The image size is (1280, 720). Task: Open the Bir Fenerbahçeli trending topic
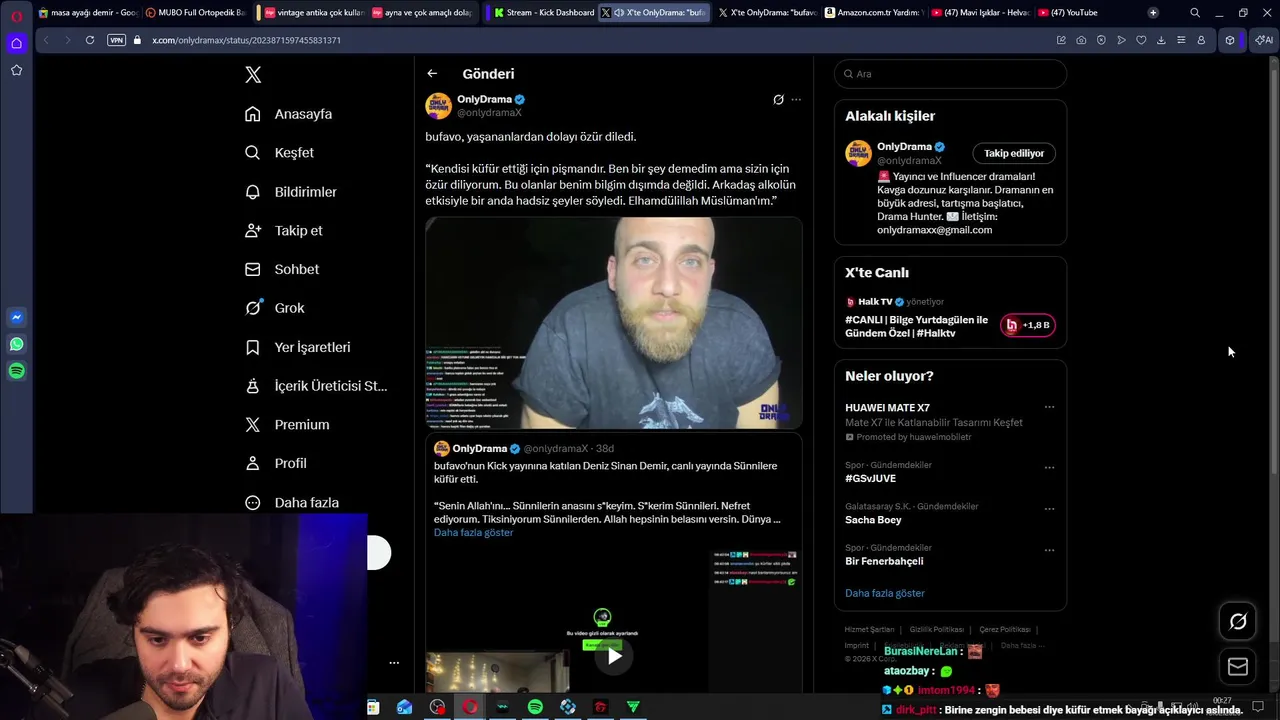(884, 562)
